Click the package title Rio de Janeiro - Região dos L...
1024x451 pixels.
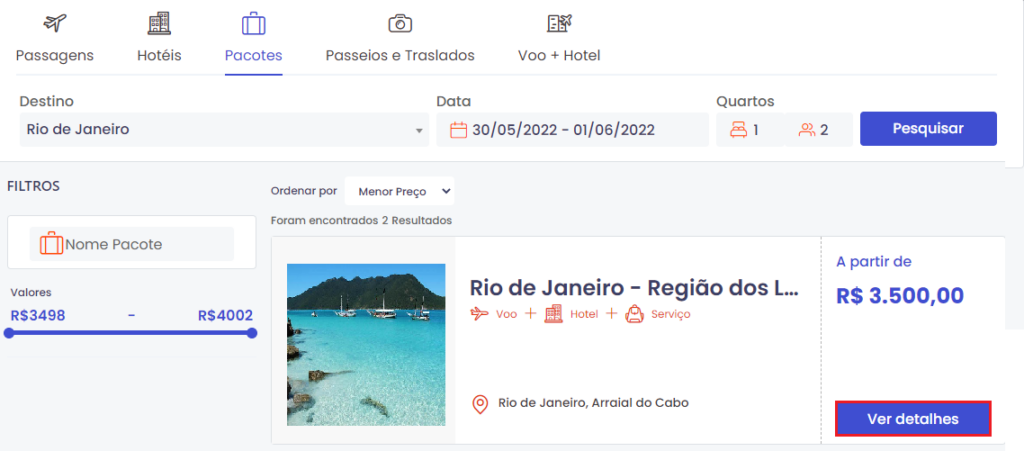click(x=633, y=288)
